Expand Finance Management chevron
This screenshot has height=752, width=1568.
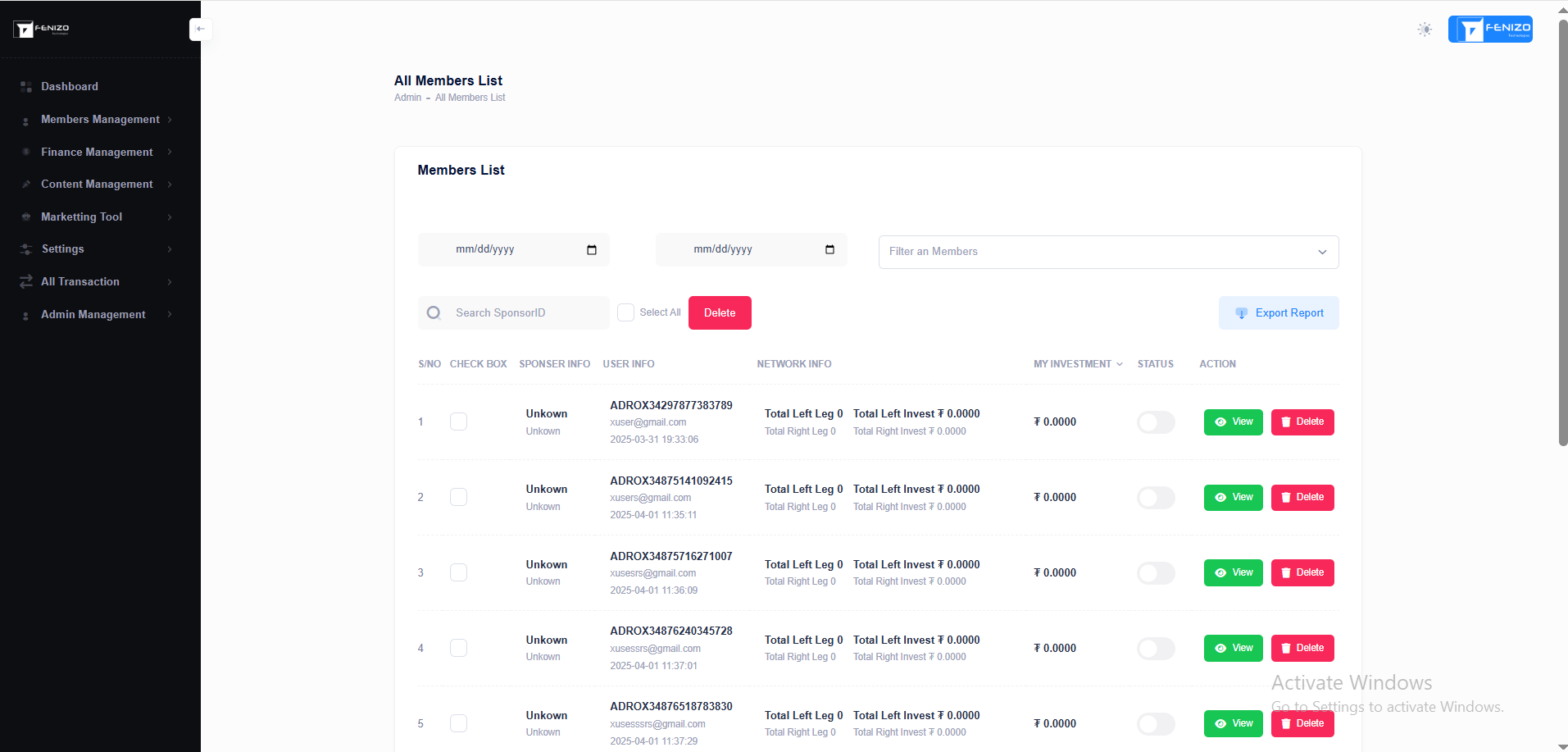170,152
